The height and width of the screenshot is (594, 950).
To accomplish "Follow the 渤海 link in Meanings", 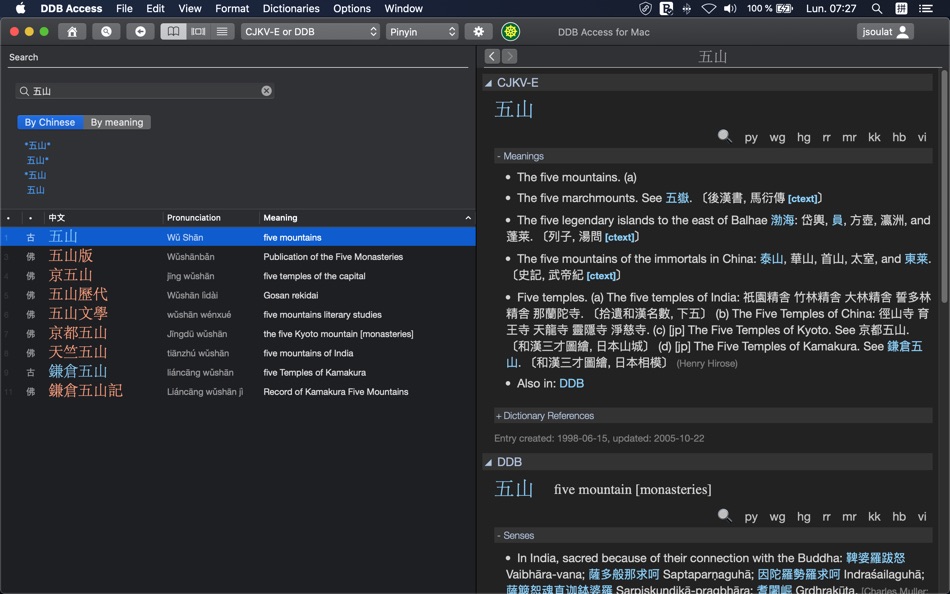I will (x=782, y=221).
